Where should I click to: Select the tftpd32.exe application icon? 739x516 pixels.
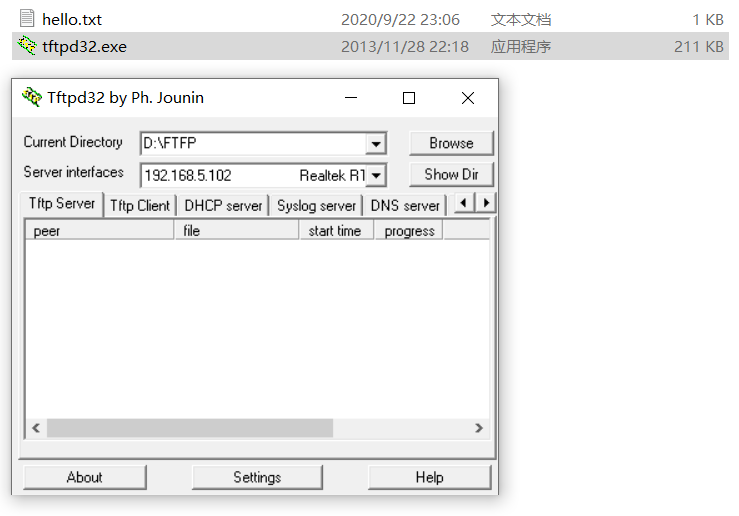(27, 46)
